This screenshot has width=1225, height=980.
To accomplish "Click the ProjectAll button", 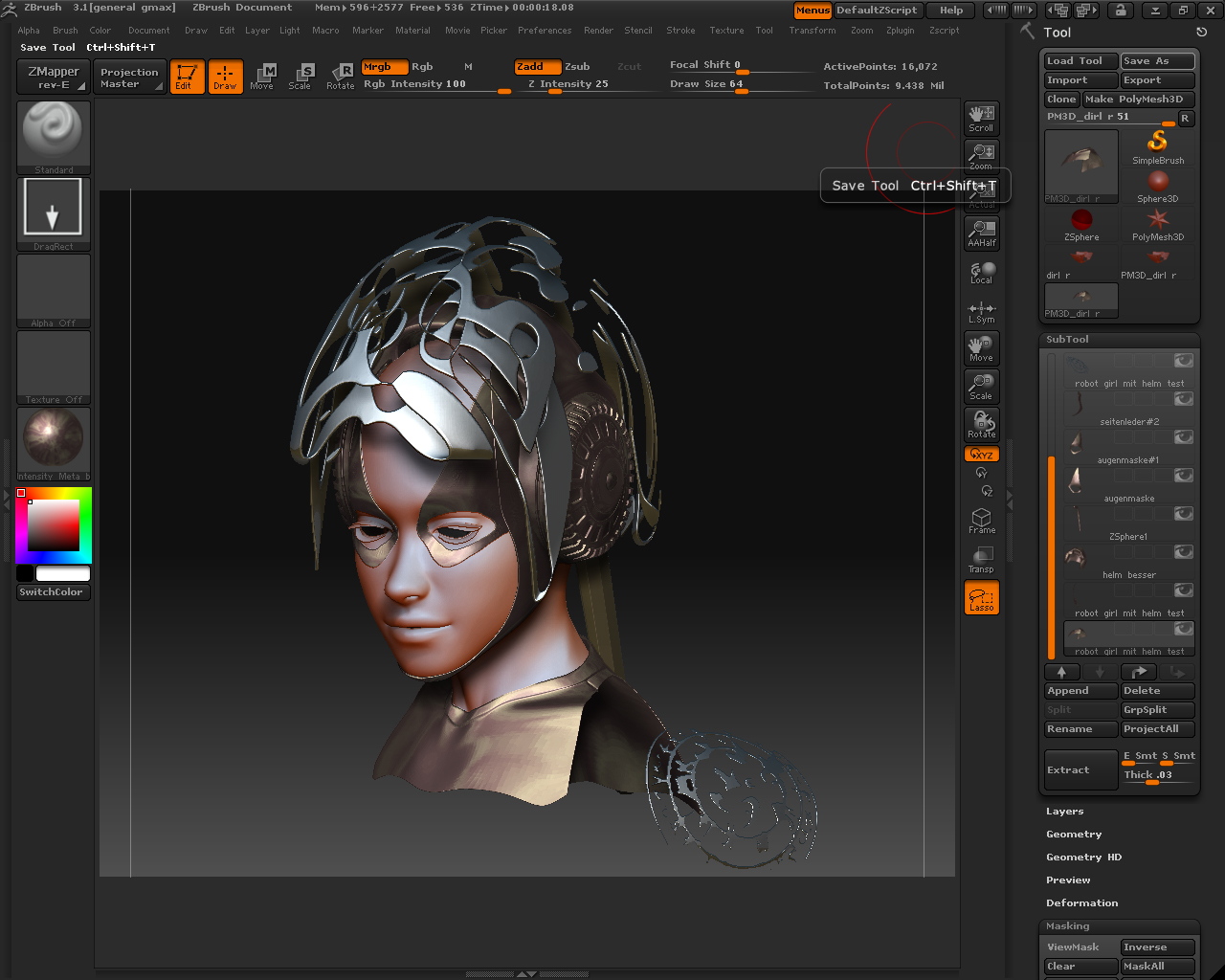I will click(1158, 729).
